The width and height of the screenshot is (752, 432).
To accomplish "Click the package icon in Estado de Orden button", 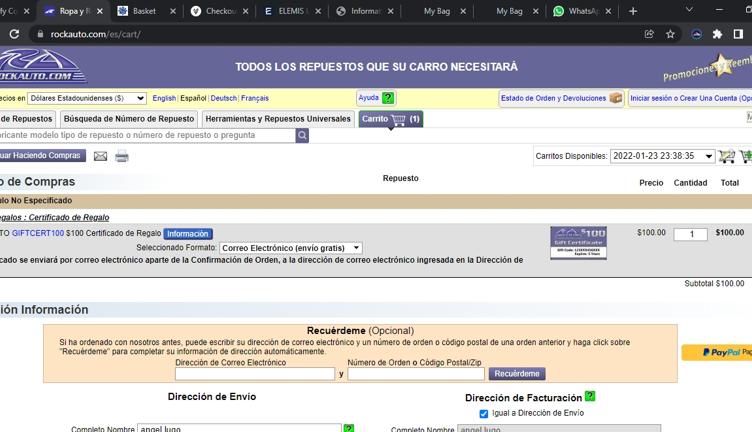I will pyautogui.click(x=615, y=98).
